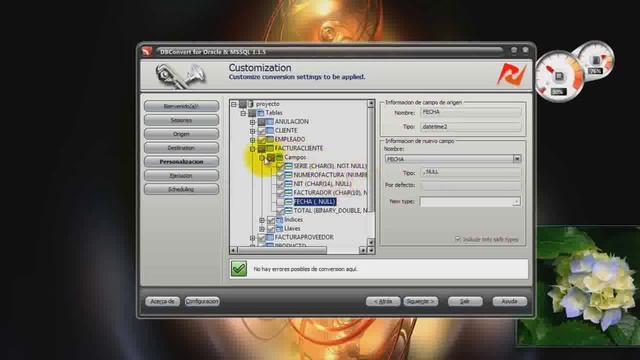Click the ANULACION table icon
The image size is (640, 360).
click(x=270, y=122)
